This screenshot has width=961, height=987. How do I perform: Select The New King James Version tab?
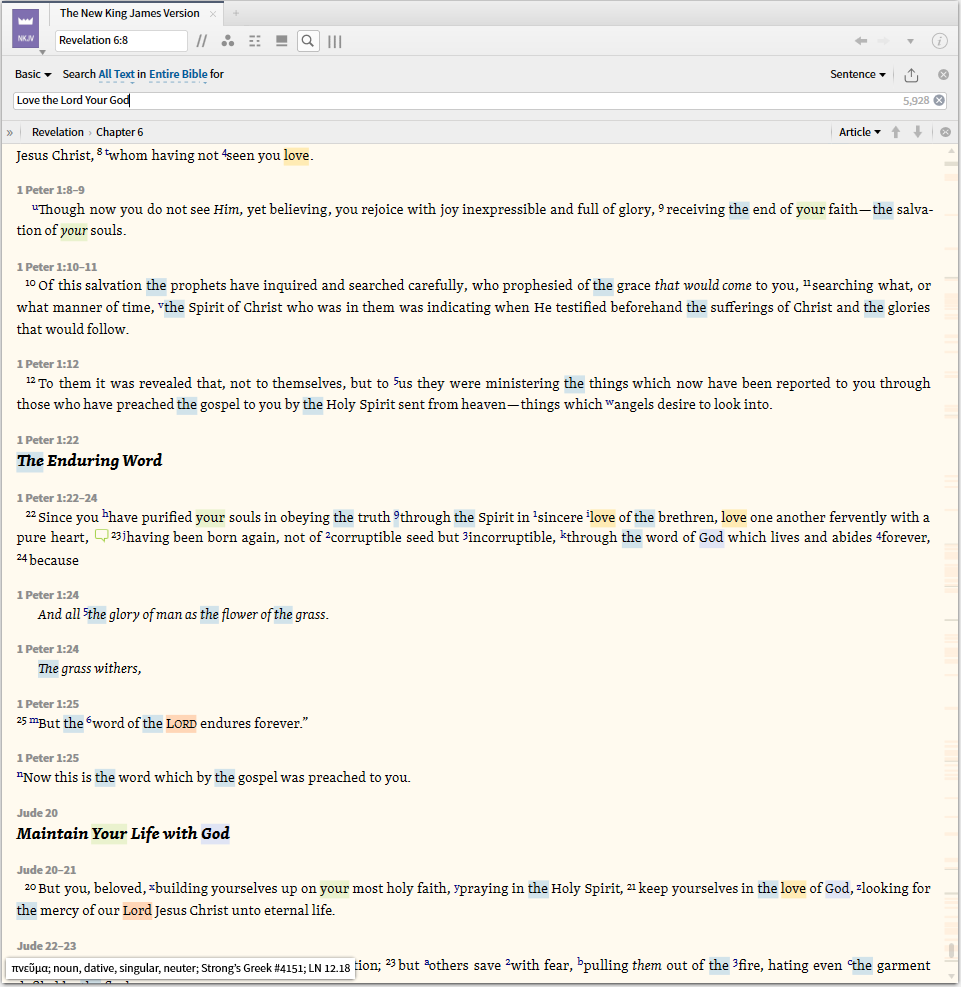pyautogui.click(x=130, y=13)
